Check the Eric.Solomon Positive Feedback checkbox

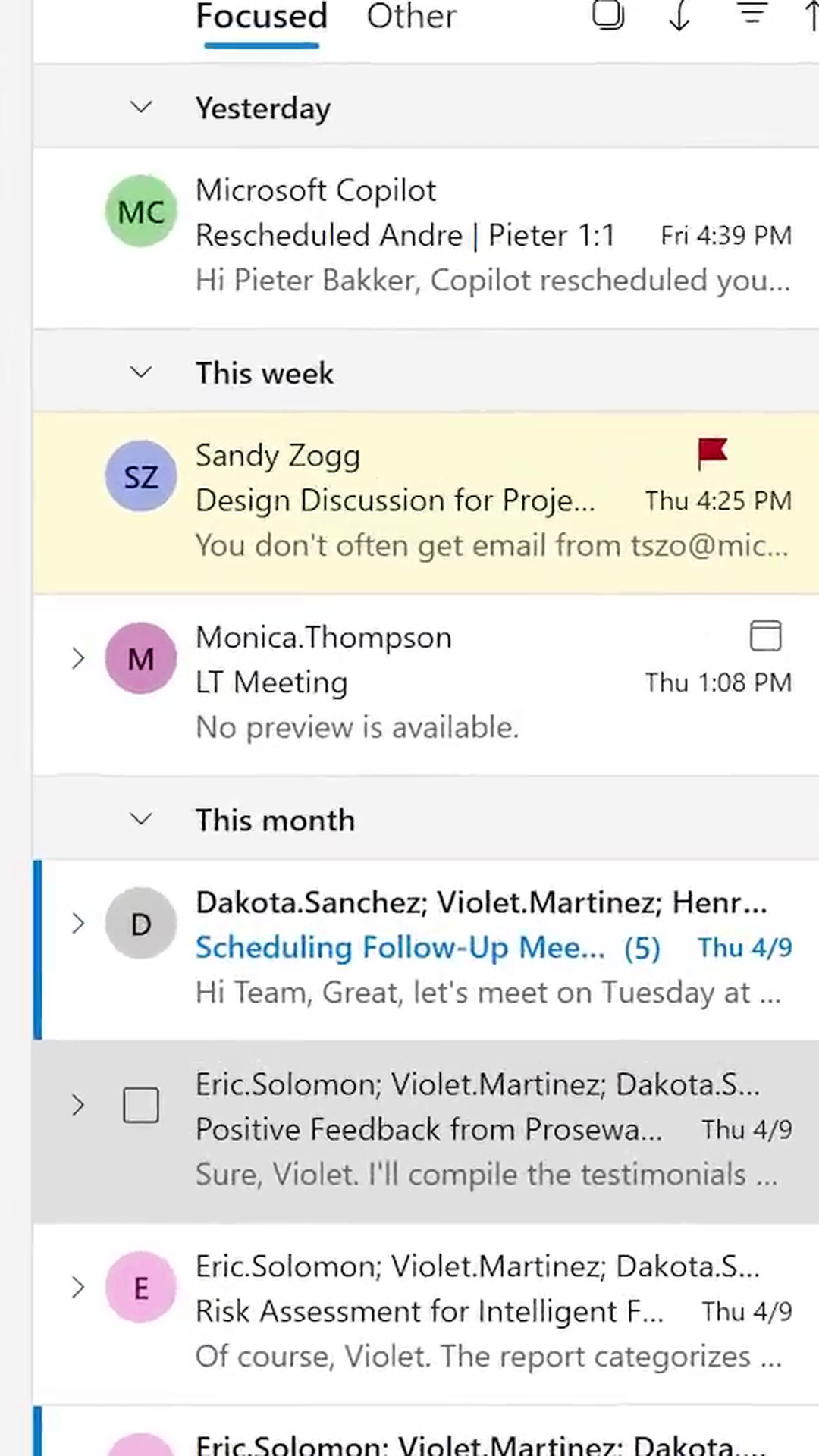click(140, 1106)
